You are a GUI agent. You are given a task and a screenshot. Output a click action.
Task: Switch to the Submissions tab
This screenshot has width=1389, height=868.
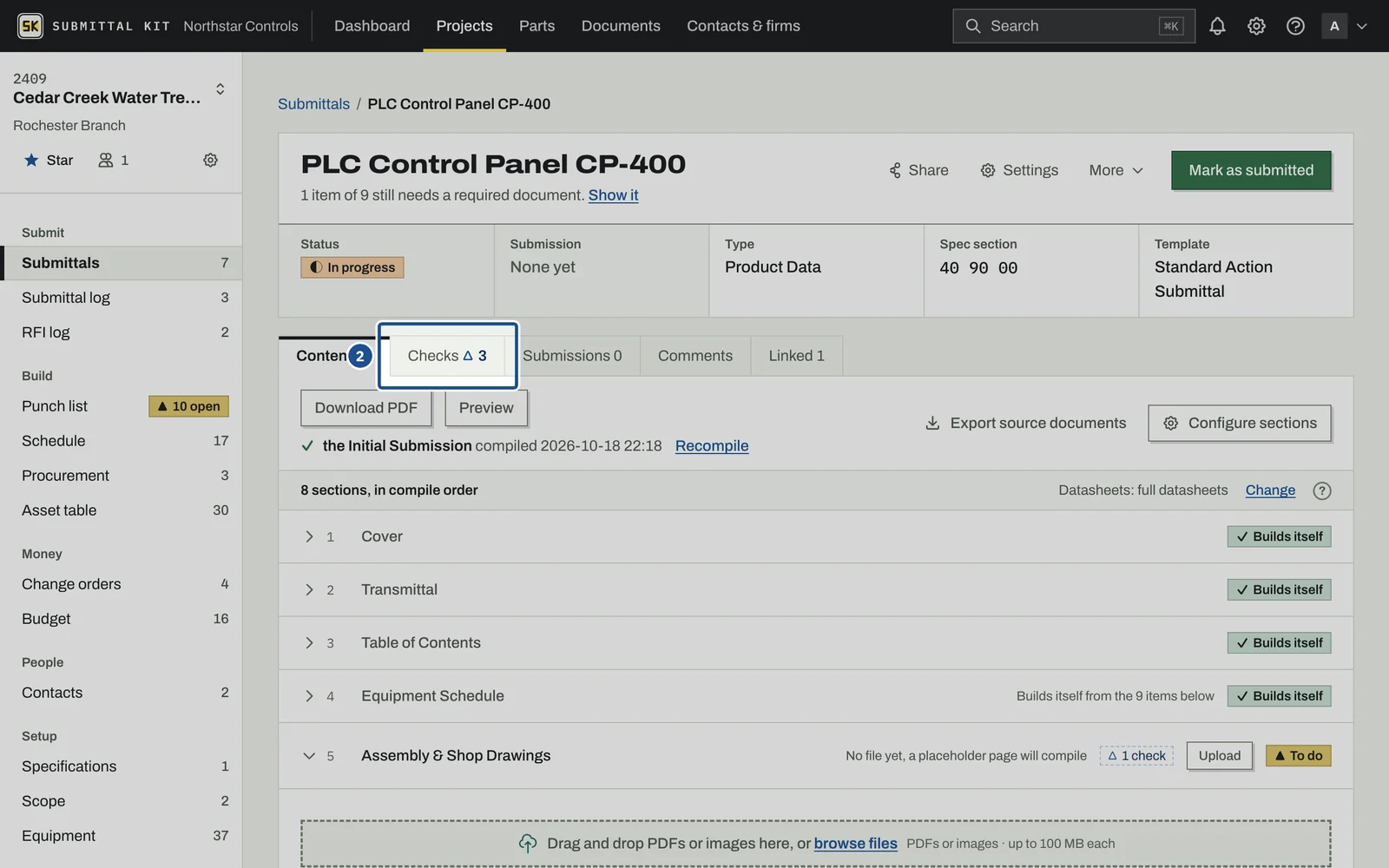tap(572, 356)
